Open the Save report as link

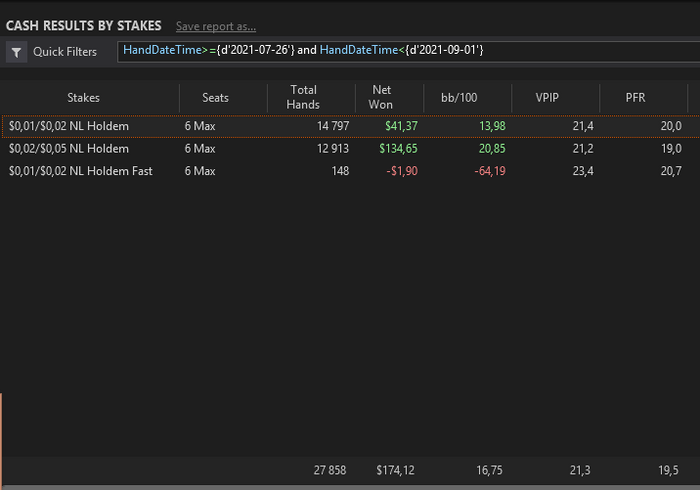tap(216, 26)
